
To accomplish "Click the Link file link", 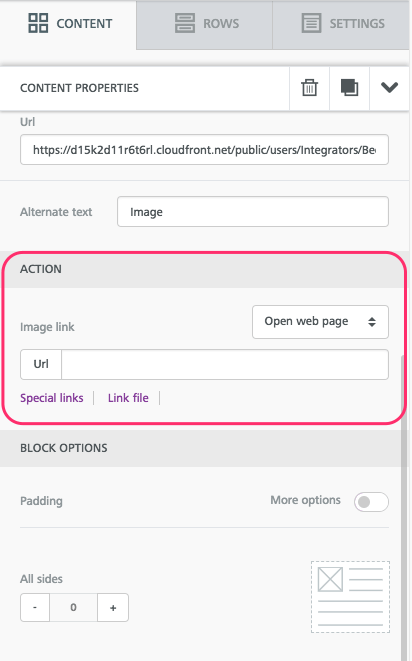I will pyautogui.click(x=128, y=398).
